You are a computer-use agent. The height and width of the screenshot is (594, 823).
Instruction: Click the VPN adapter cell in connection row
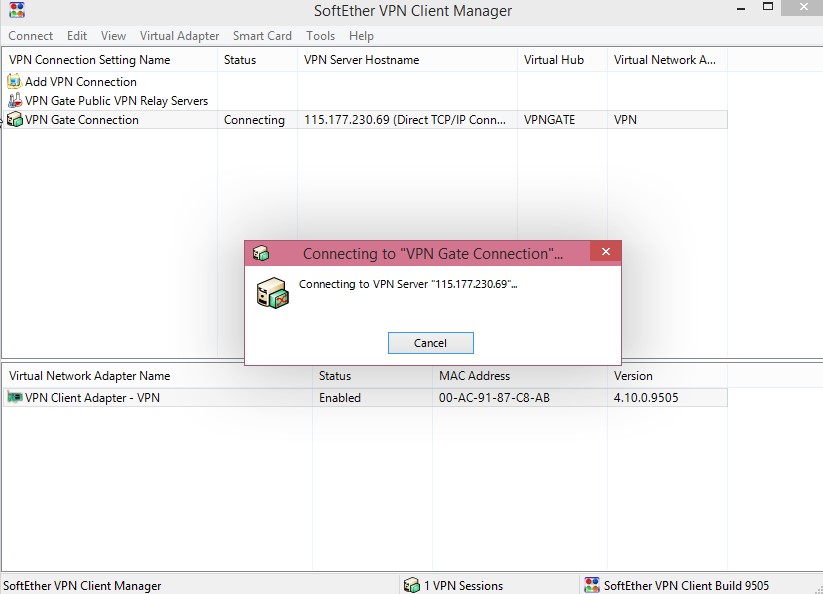coord(625,120)
